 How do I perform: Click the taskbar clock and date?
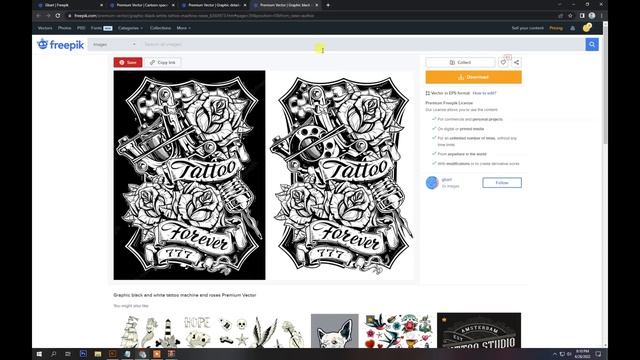[582, 354]
